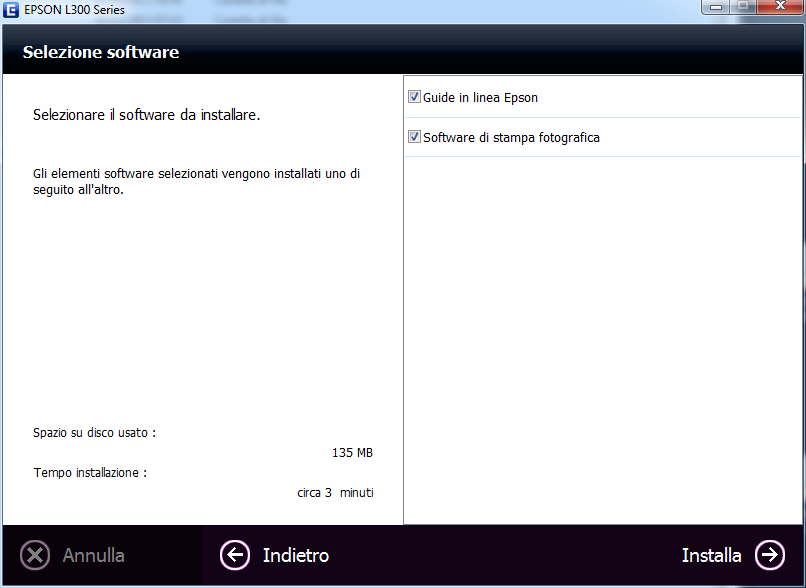Click the EPSON app icon in title bar
Image resolution: width=806 pixels, height=588 pixels.
click(x=11, y=9)
